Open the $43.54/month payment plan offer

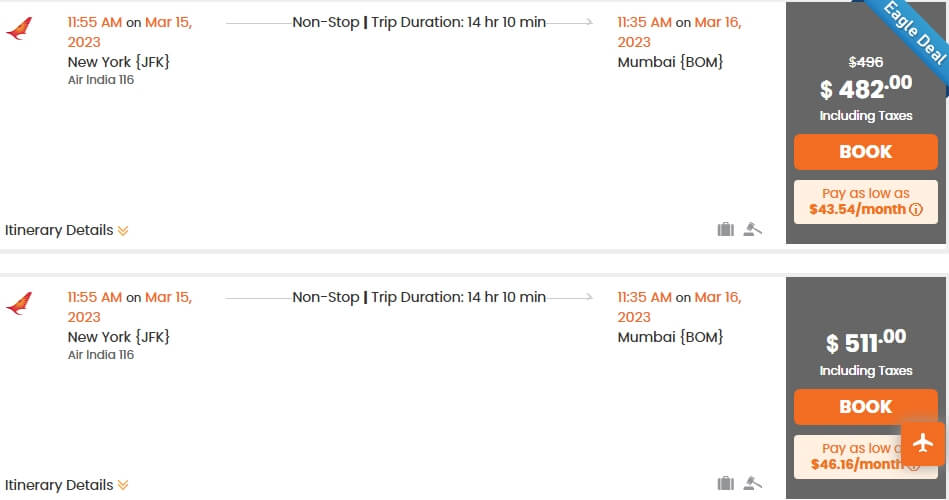pyautogui.click(x=865, y=202)
